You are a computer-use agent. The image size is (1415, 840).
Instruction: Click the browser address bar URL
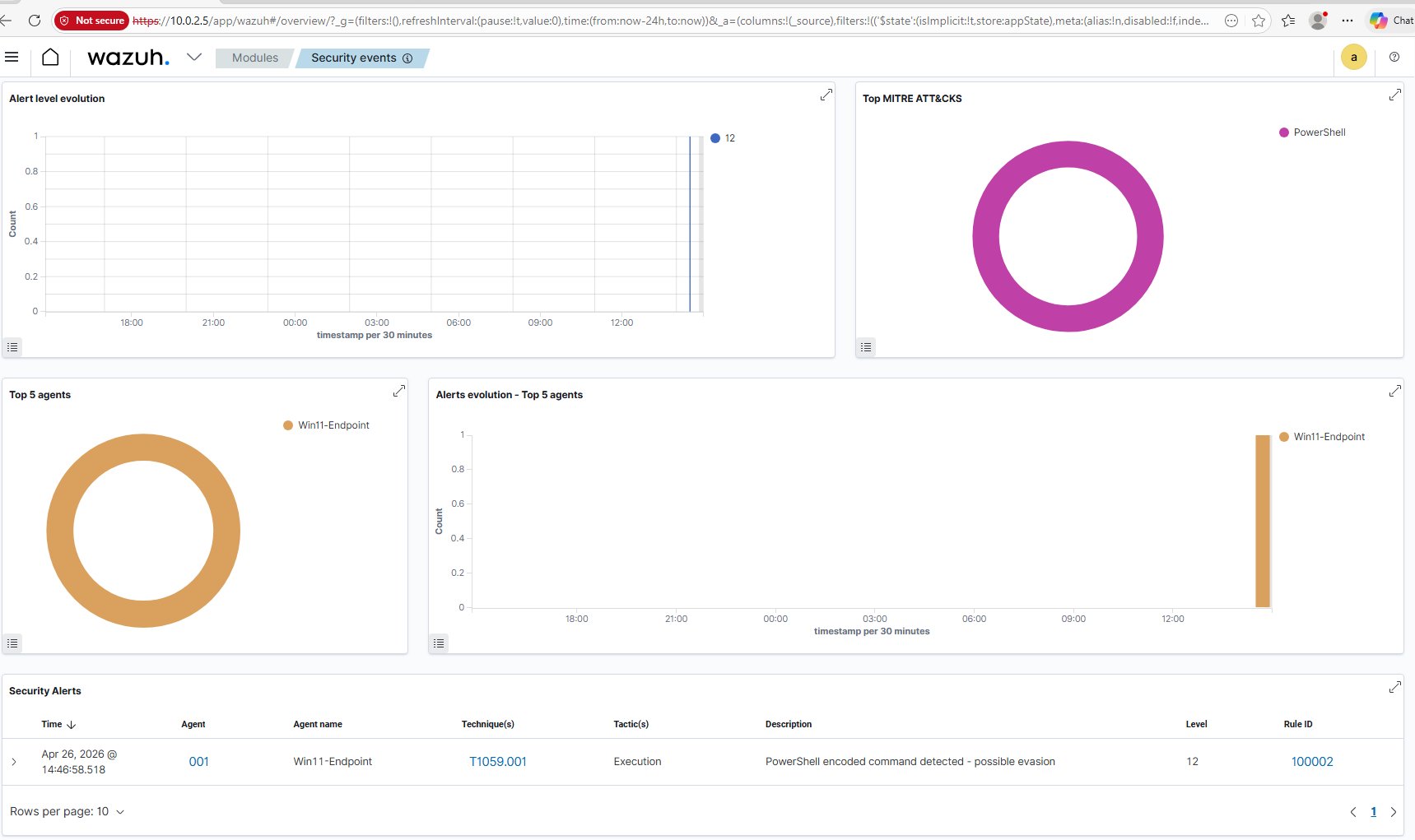(671, 21)
